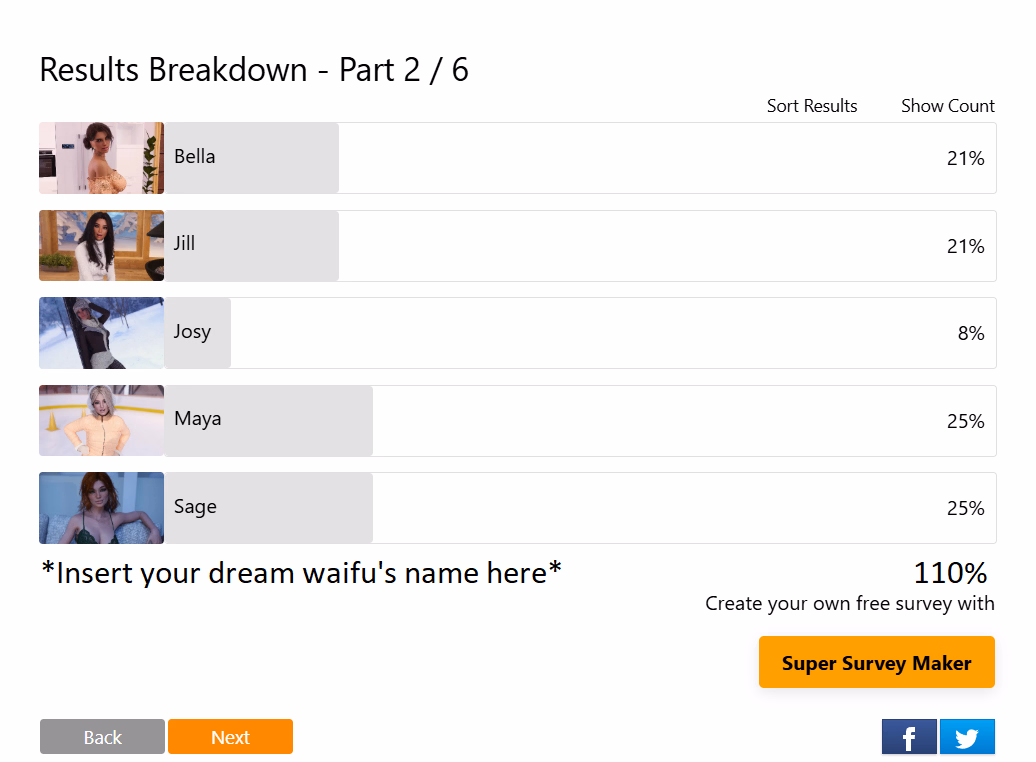Click the 110% total score
Viewport: 1036px width, 762px height.
tap(950, 573)
